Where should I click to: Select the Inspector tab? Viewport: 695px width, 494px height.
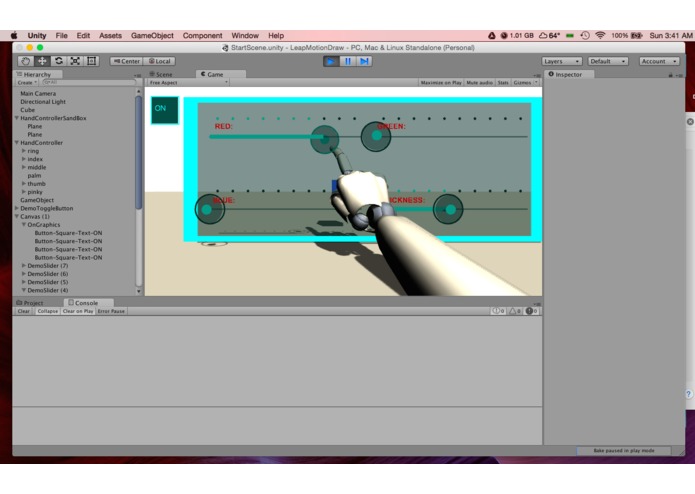click(x=569, y=74)
